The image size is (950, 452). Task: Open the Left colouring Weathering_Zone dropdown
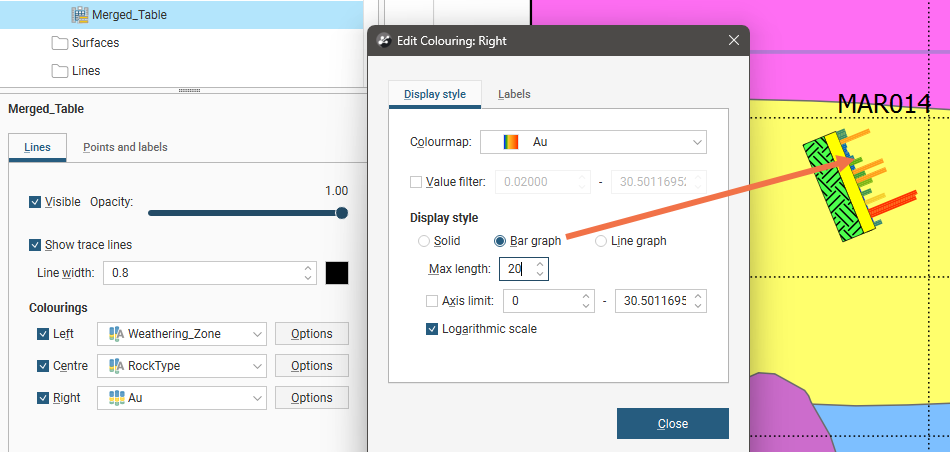click(182, 334)
